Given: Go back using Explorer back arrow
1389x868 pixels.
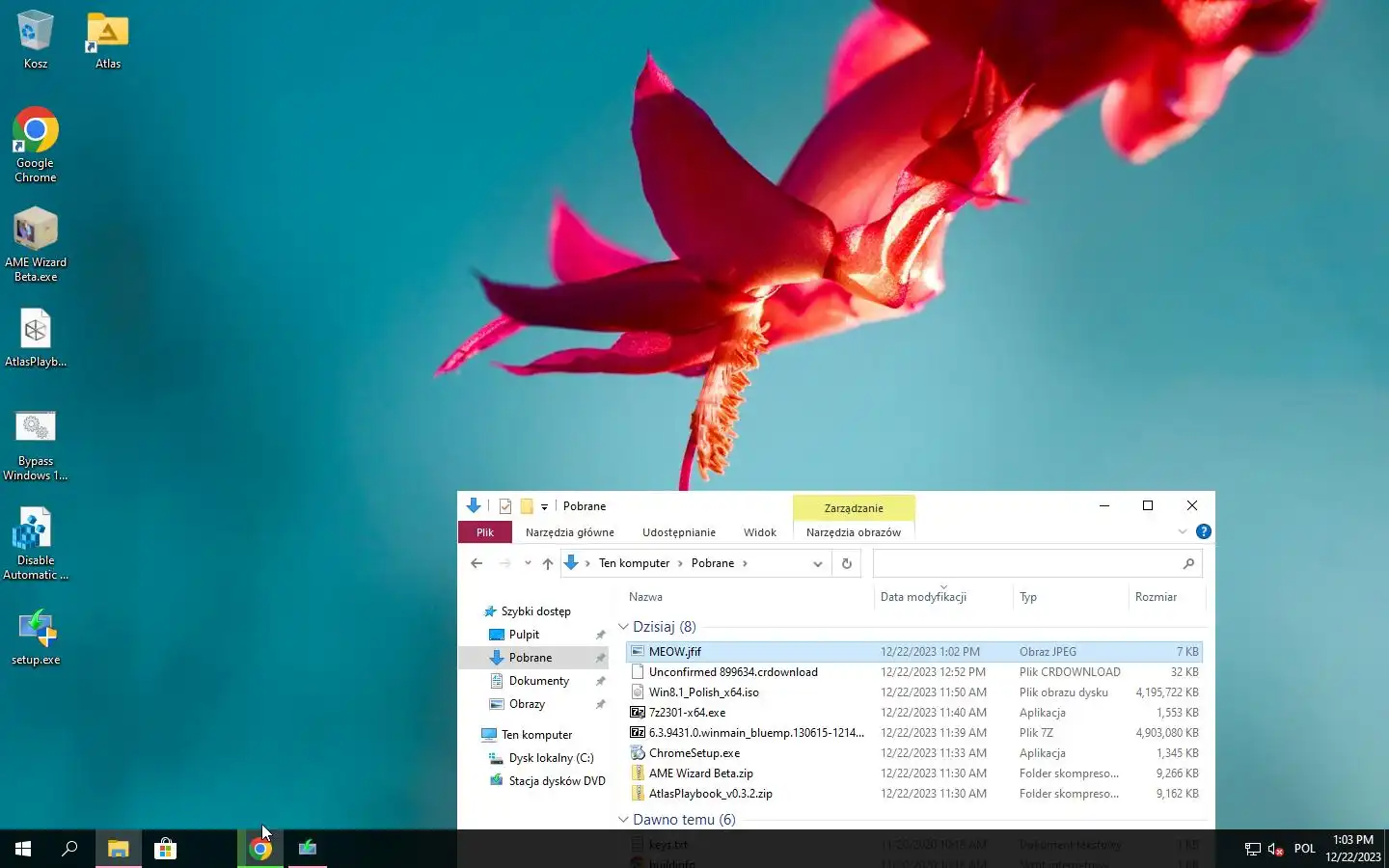Looking at the screenshot, I should pos(477,563).
